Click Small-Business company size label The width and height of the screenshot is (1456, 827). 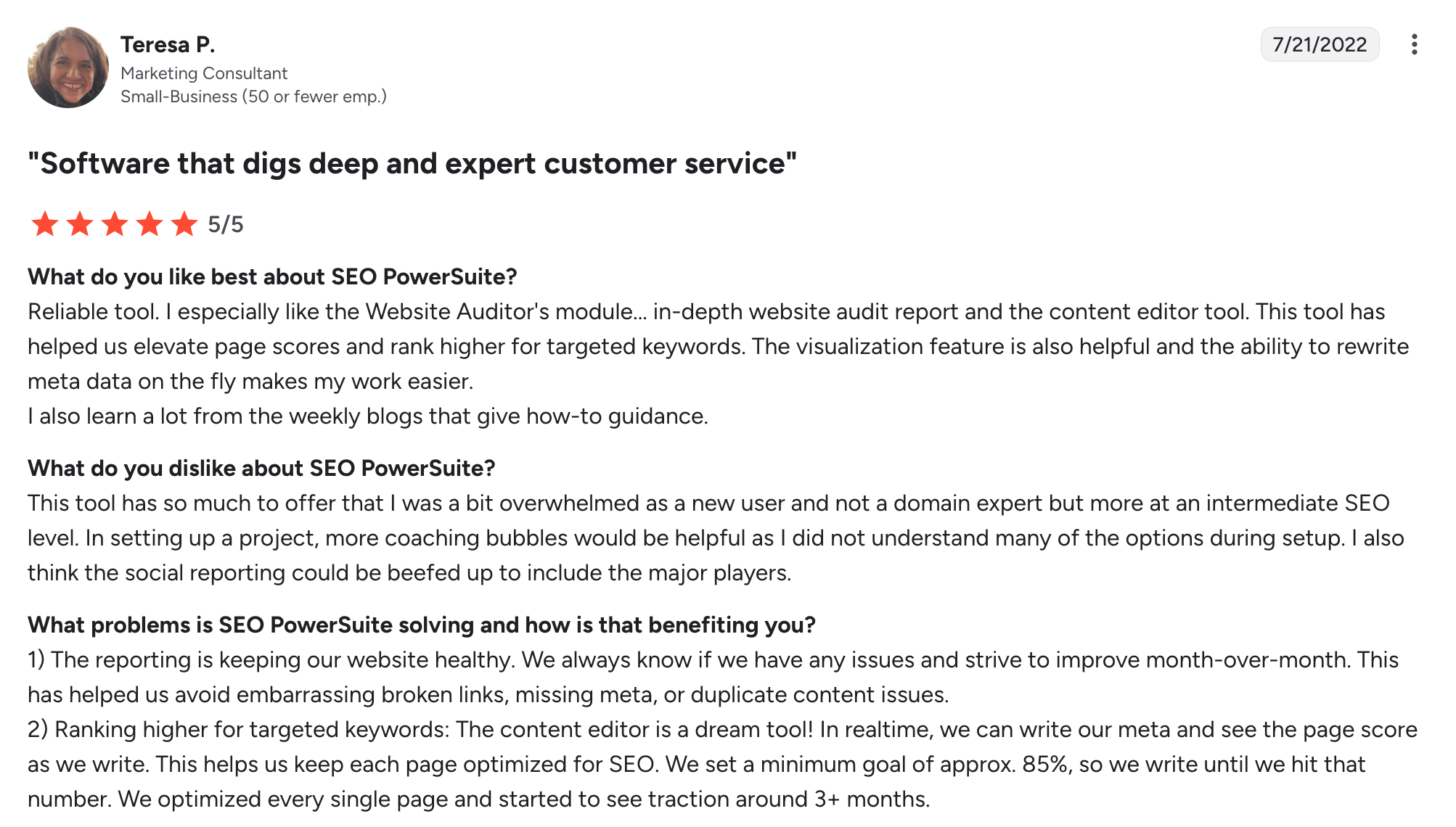(x=253, y=96)
